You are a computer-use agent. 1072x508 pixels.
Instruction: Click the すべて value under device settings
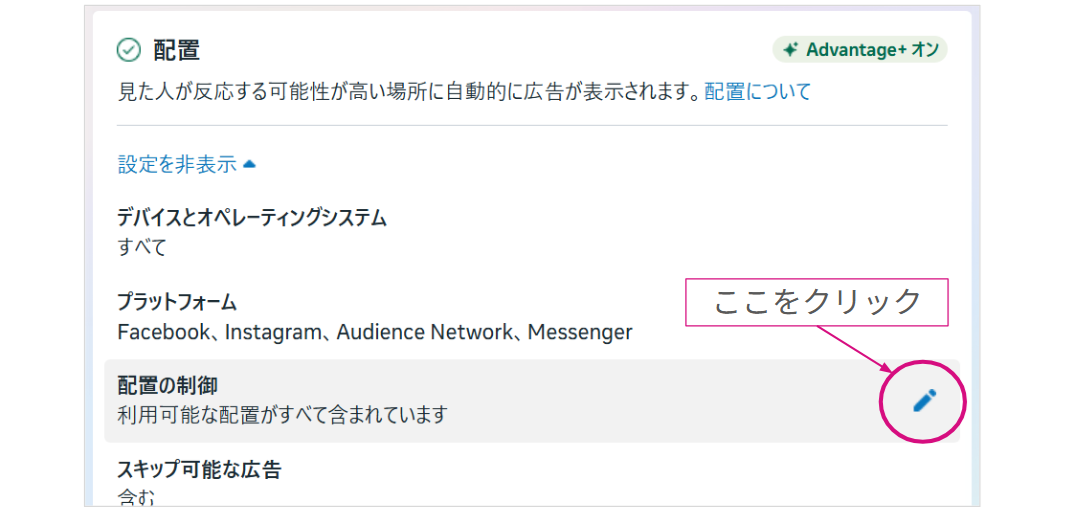142,246
